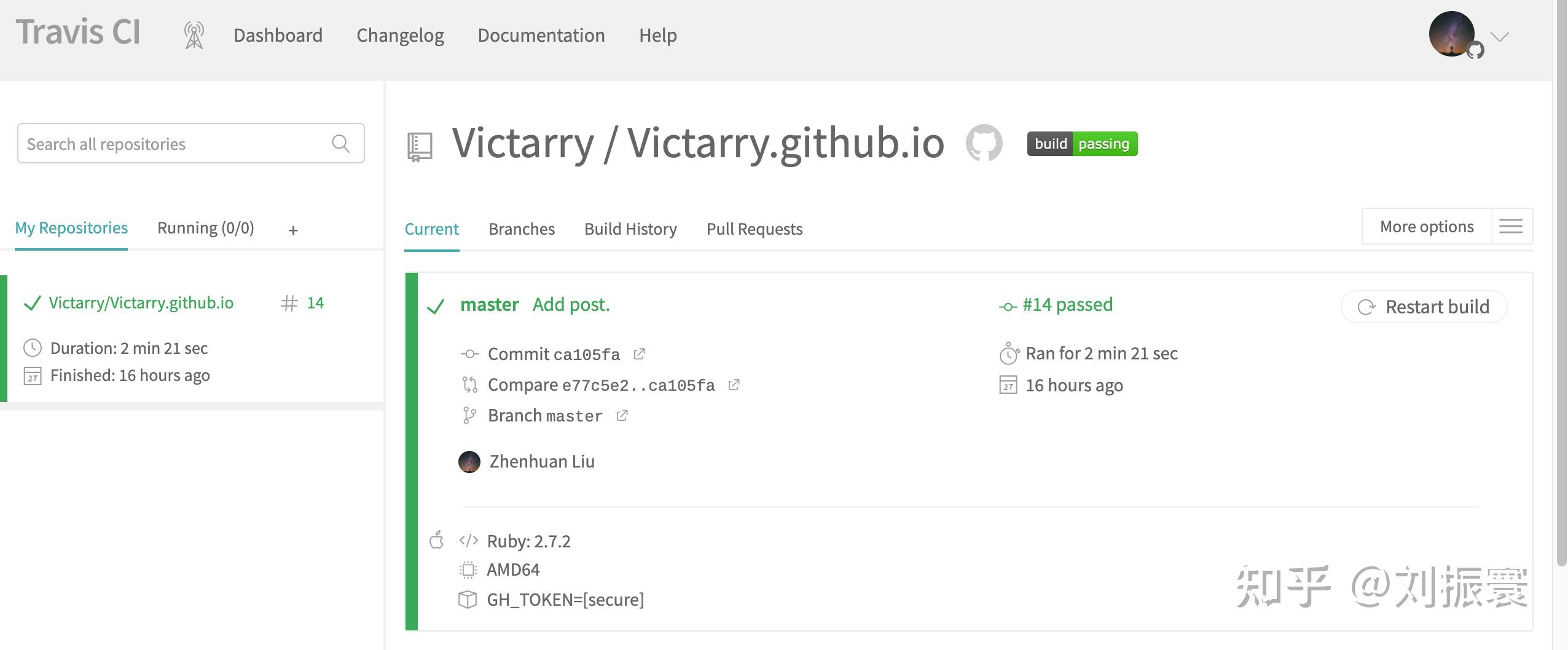The image size is (1568, 650).
Task: Click the compare icon beside Compare
Action: coord(469,385)
